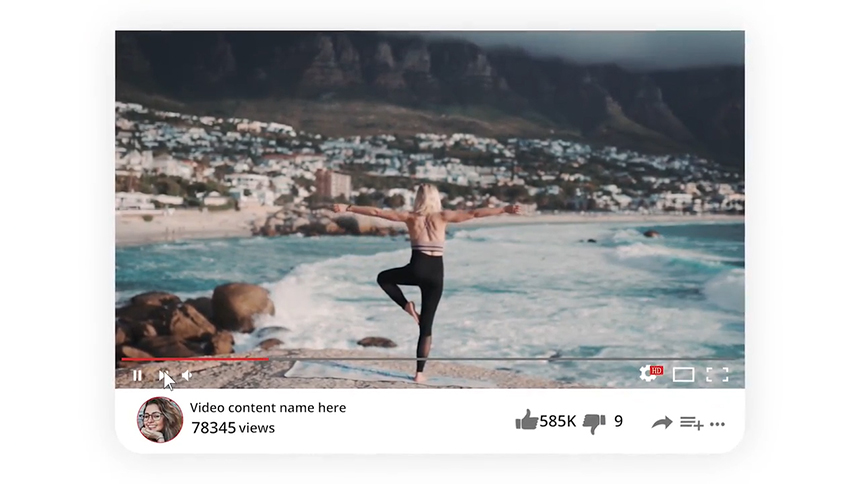Pause the video with the pause button
Viewport: 860px width, 484px height.
(x=138, y=375)
